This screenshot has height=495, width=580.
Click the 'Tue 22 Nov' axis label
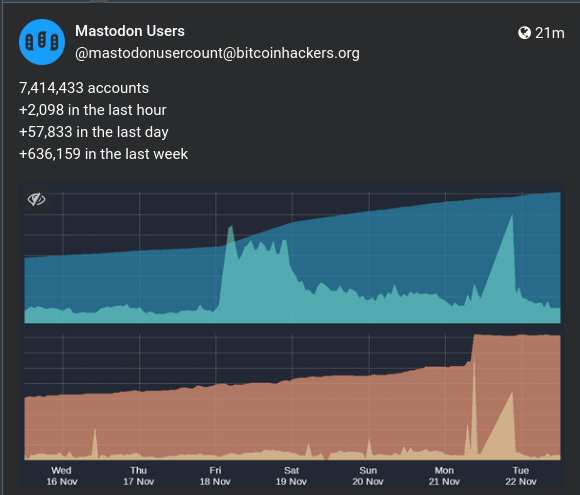point(521,476)
